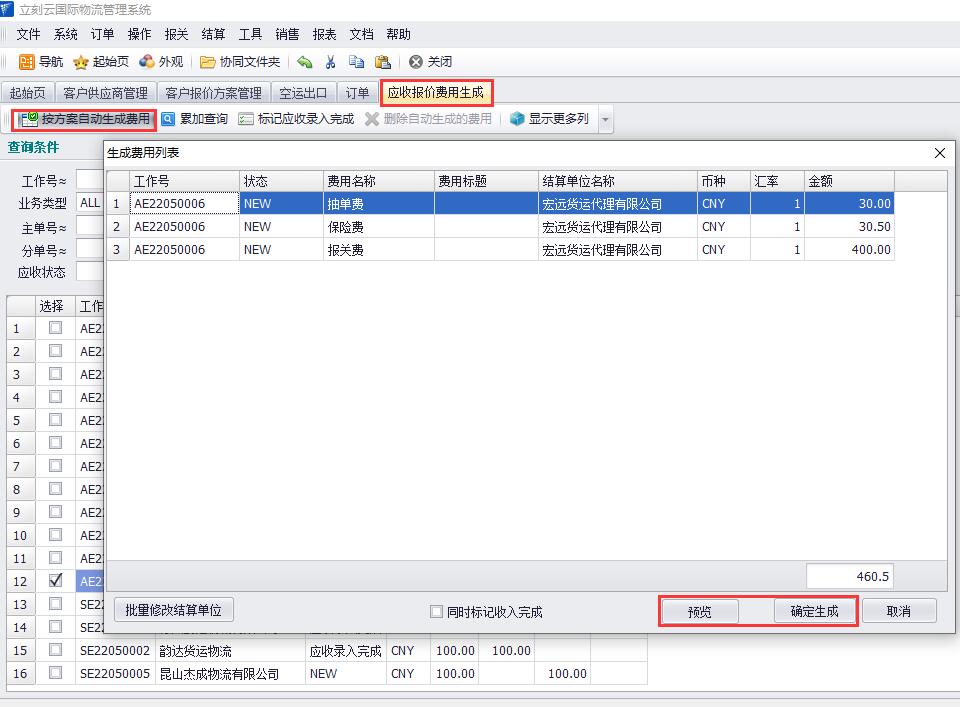Click the 外观 appearance icon

click(x=147, y=62)
